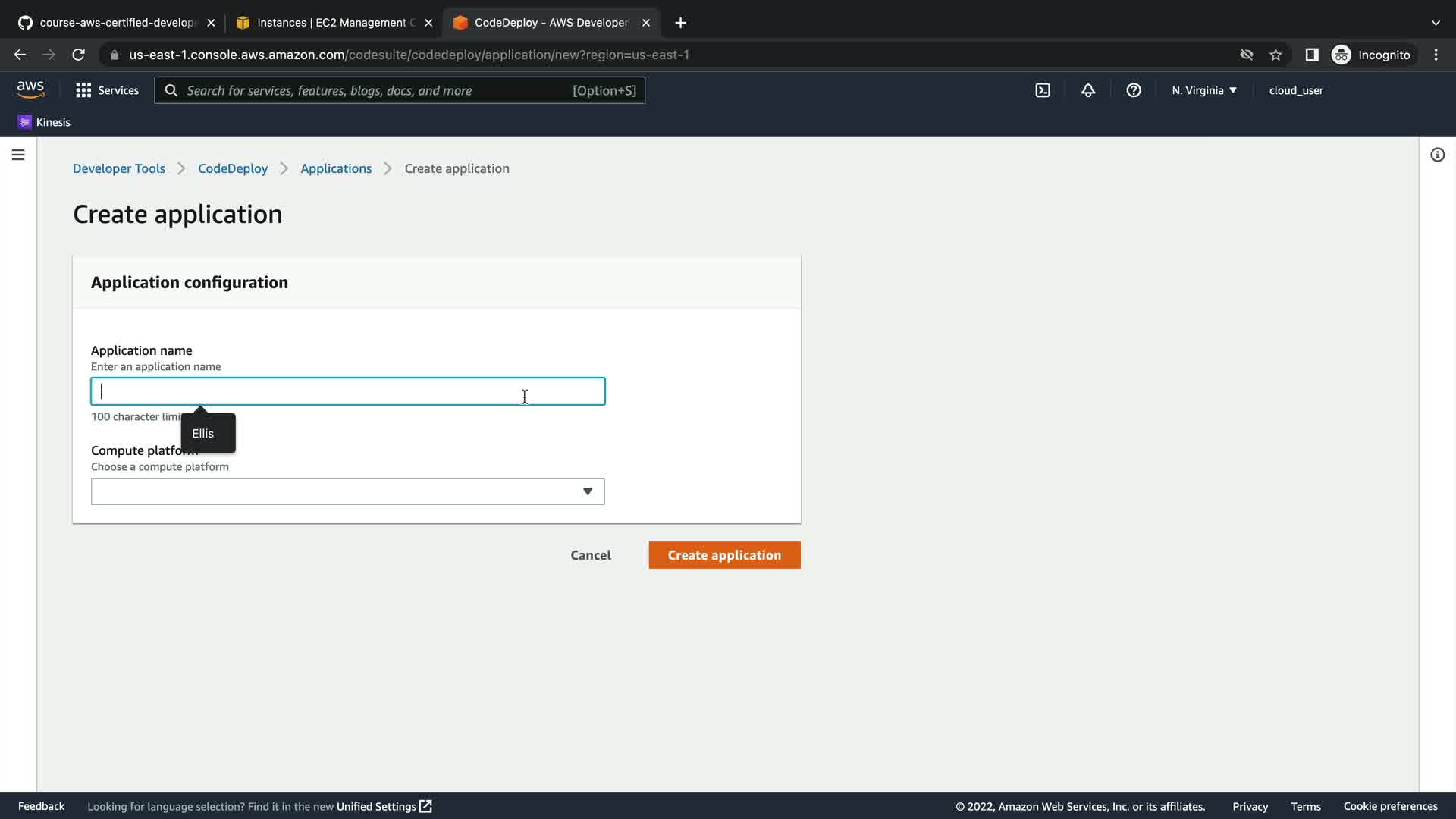Switch to course-aws-certified-developer GitHub tab
Image resolution: width=1456 pixels, height=819 pixels.
pos(115,23)
